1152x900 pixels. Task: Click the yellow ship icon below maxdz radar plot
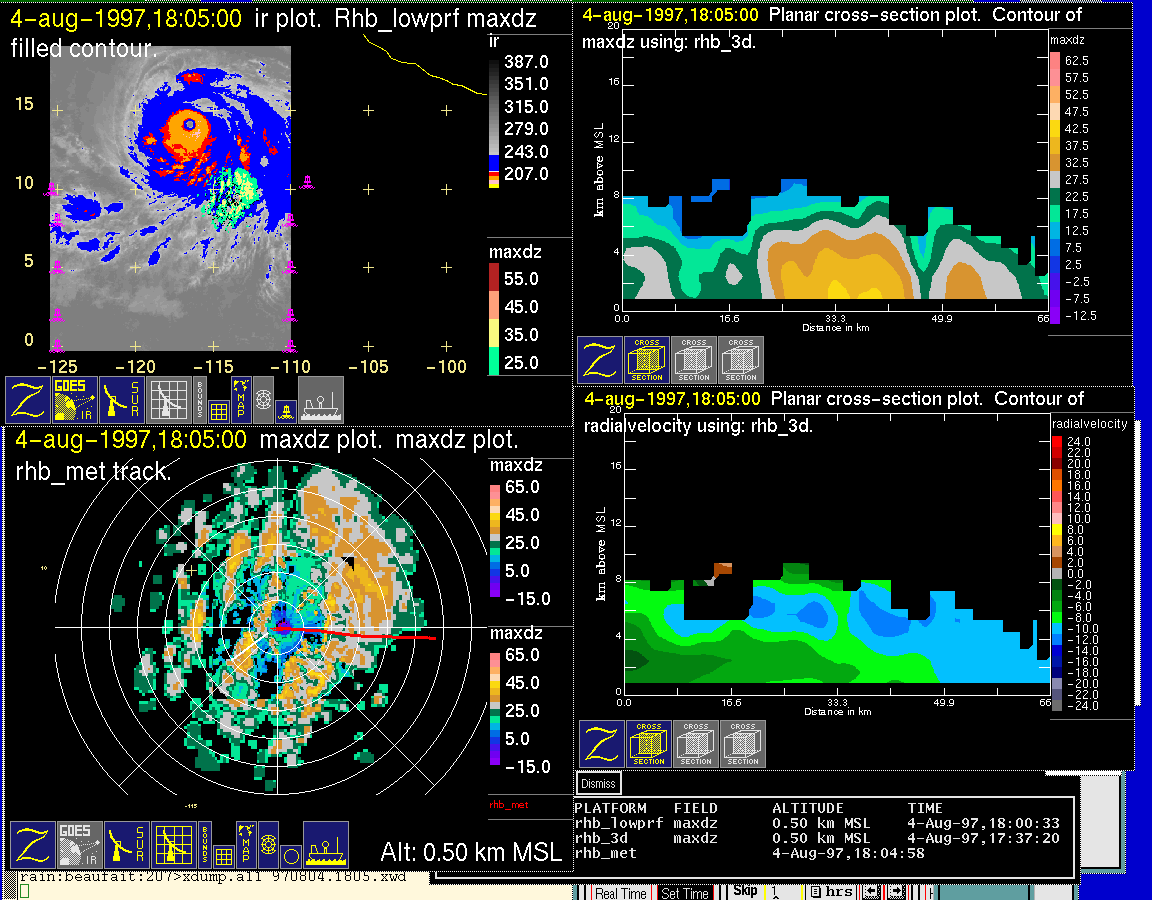pos(325,846)
